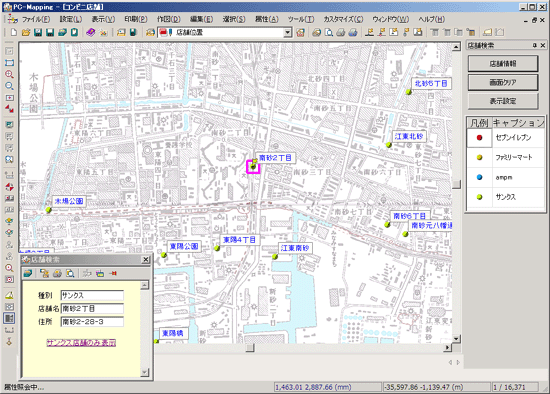550x394 pixels.
Task: Click the preview magnifier icon in 店舗検索 window
Action: coord(70,273)
